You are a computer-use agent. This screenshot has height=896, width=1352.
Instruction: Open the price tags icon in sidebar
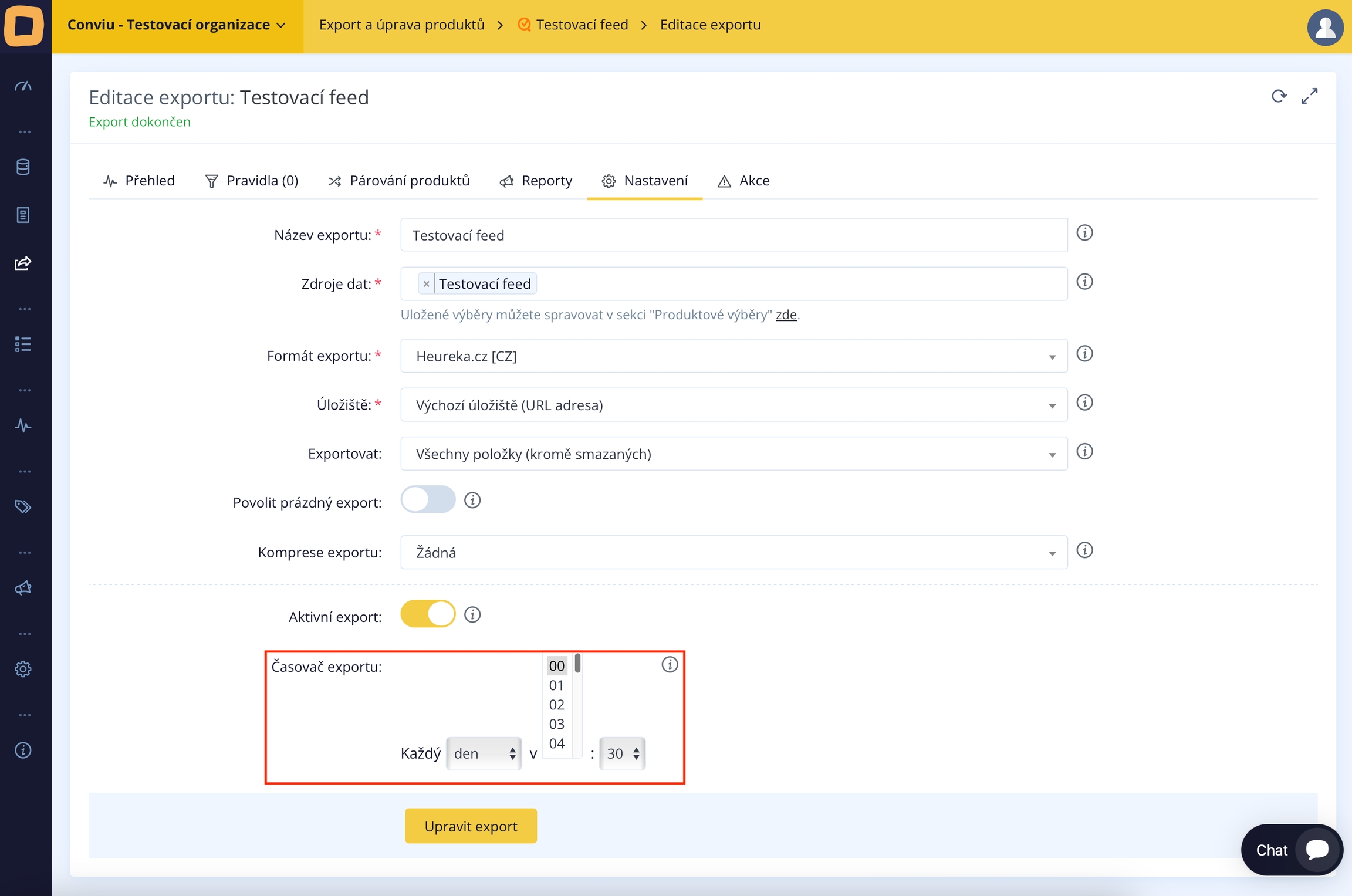[x=23, y=506]
